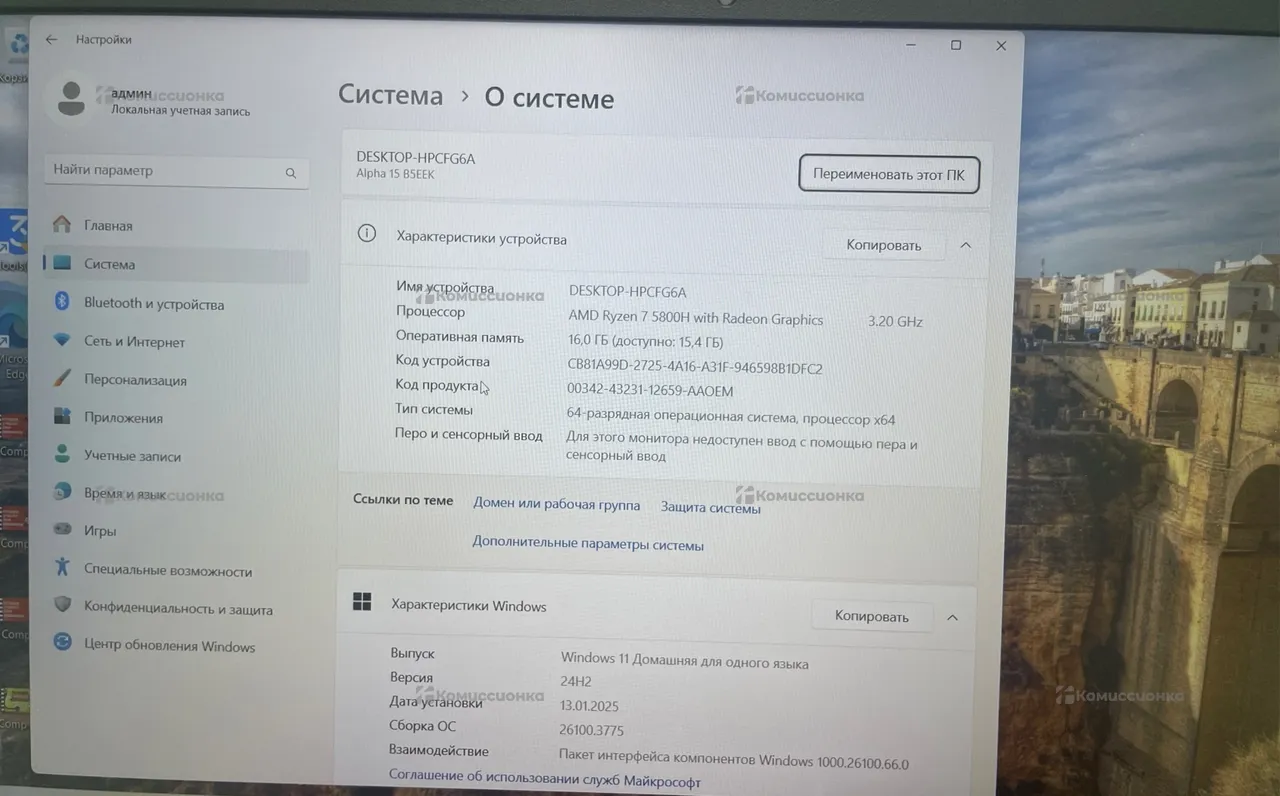Open the Время и язык globe icon
This screenshot has height=796, width=1280.
(x=62, y=492)
